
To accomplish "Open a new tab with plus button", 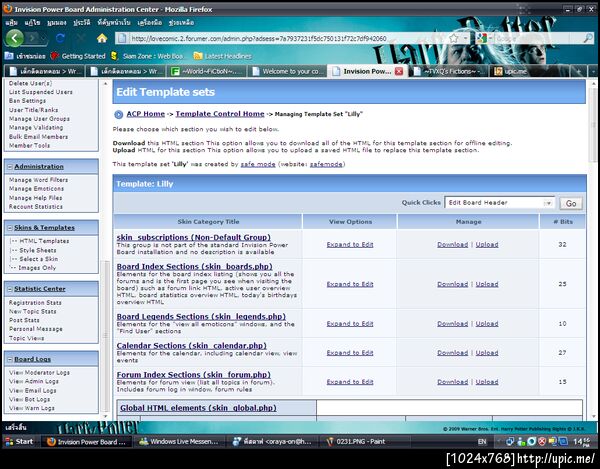I will coord(579,71).
